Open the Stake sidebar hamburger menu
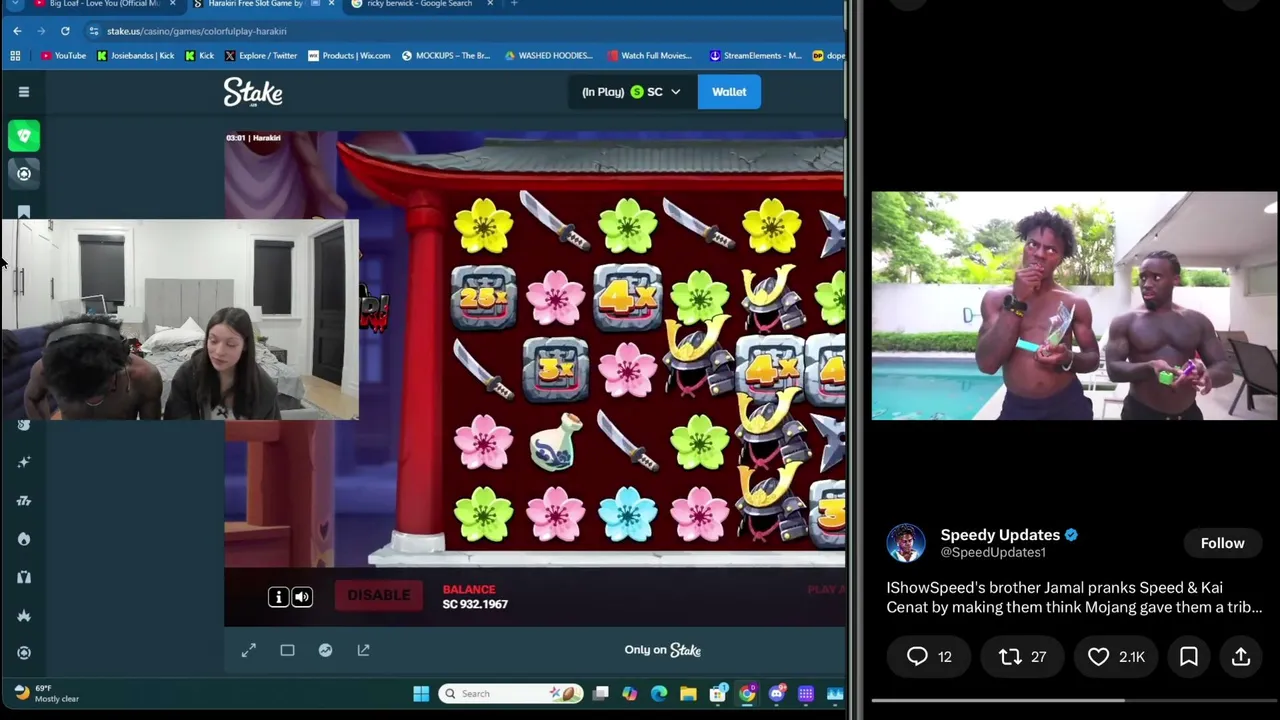This screenshot has height=720, width=1280. (24, 92)
